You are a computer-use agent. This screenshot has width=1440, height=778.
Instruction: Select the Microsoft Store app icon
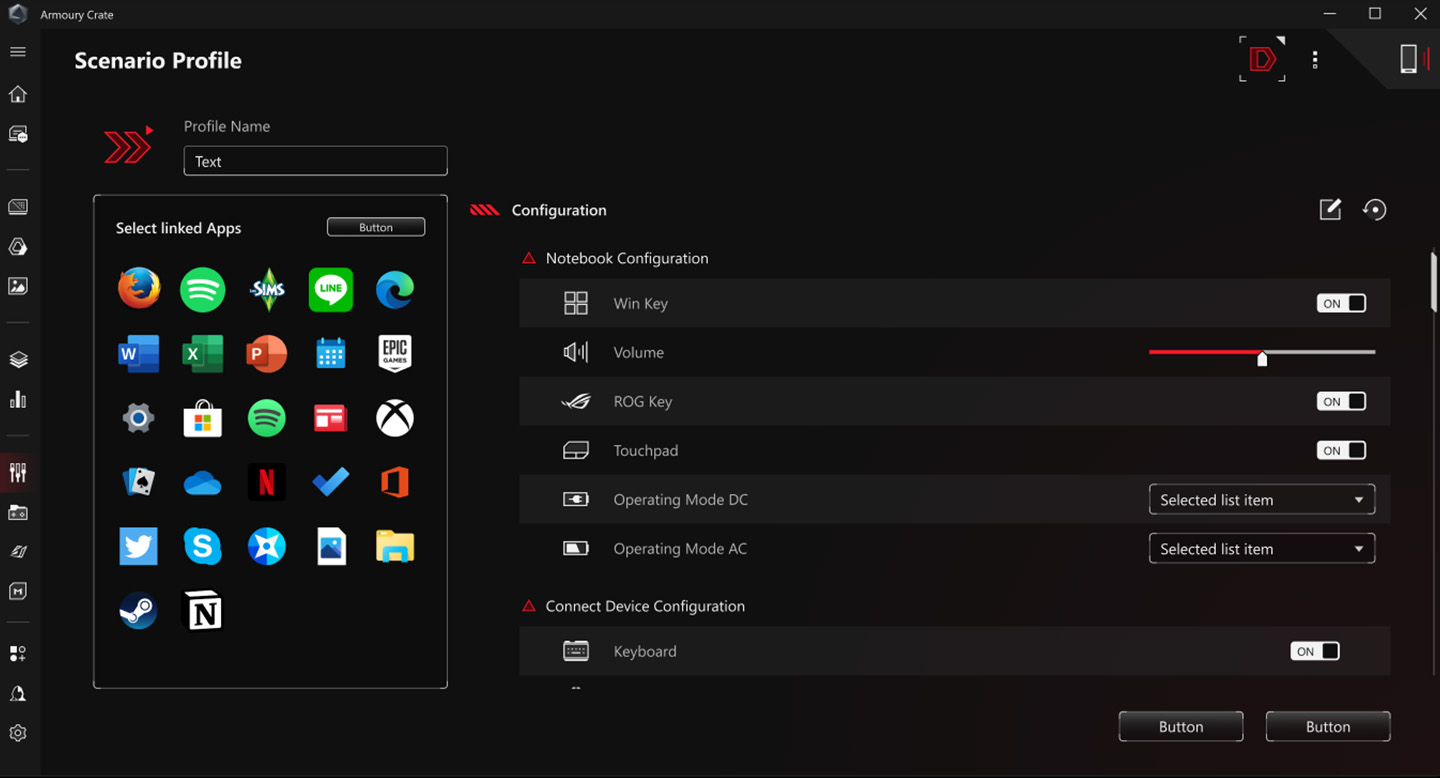203,418
